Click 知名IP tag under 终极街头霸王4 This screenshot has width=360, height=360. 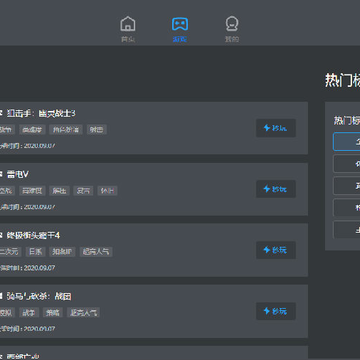pyautogui.click(x=62, y=252)
